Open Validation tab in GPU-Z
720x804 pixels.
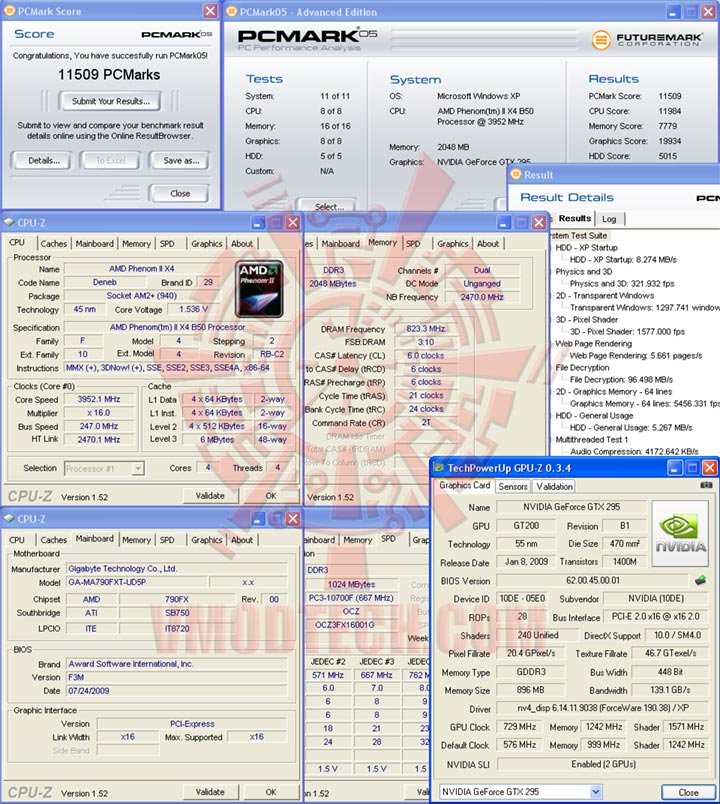[554, 487]
